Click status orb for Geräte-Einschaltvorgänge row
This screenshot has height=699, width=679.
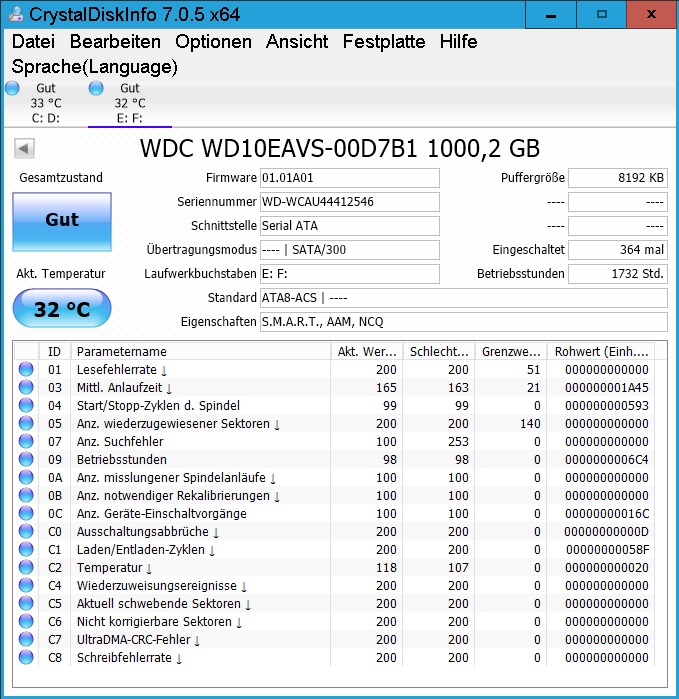(x=26, y=514)
